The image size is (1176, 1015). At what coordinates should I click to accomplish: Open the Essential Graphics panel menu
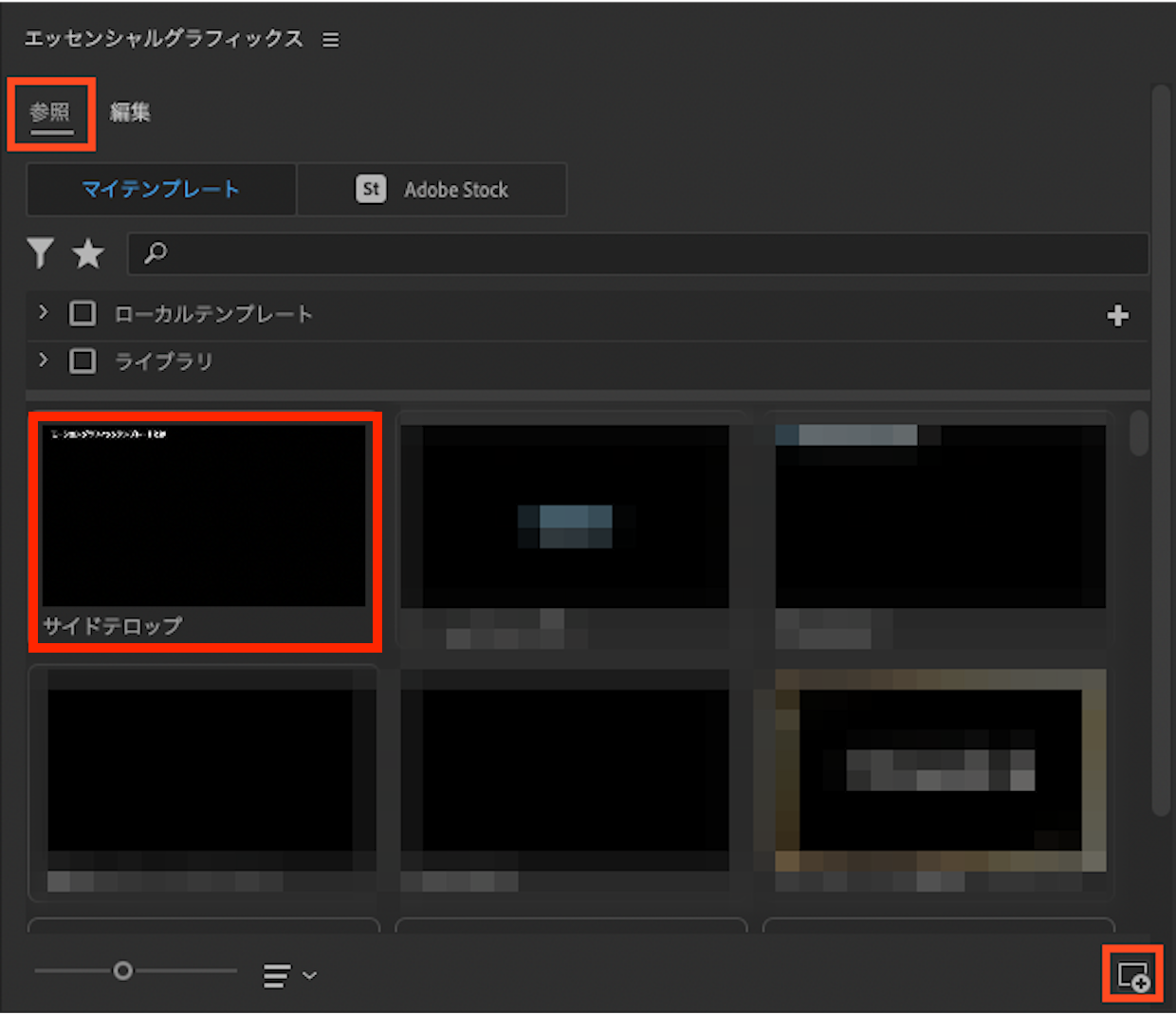click(330, 40)
